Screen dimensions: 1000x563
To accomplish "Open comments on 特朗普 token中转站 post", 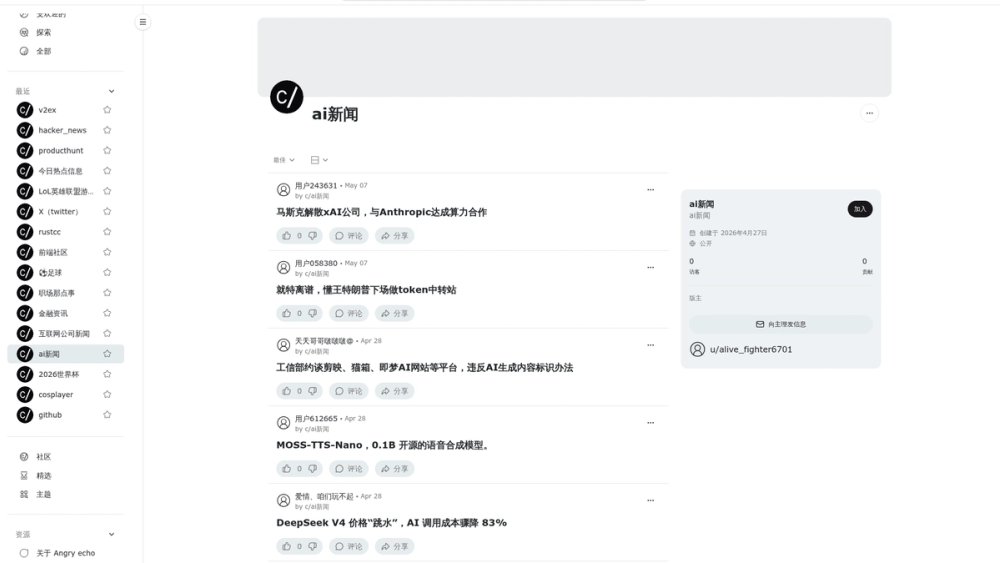I will point(349,313).
